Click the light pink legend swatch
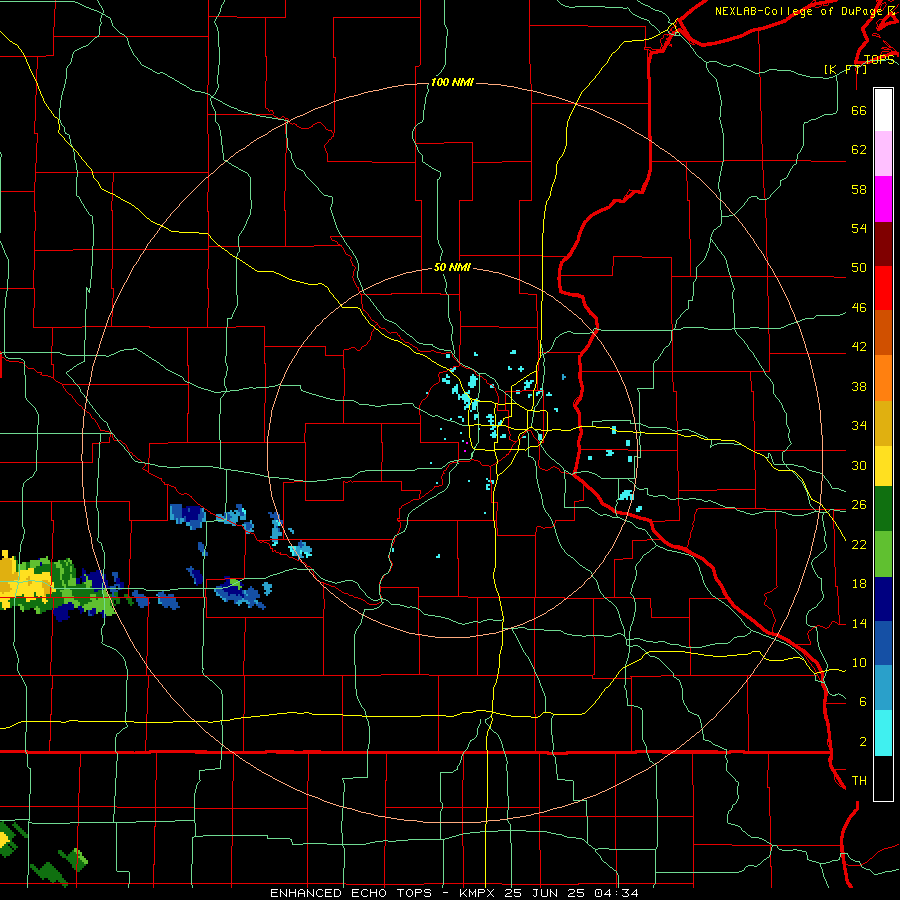 click(x=883, y=154)
